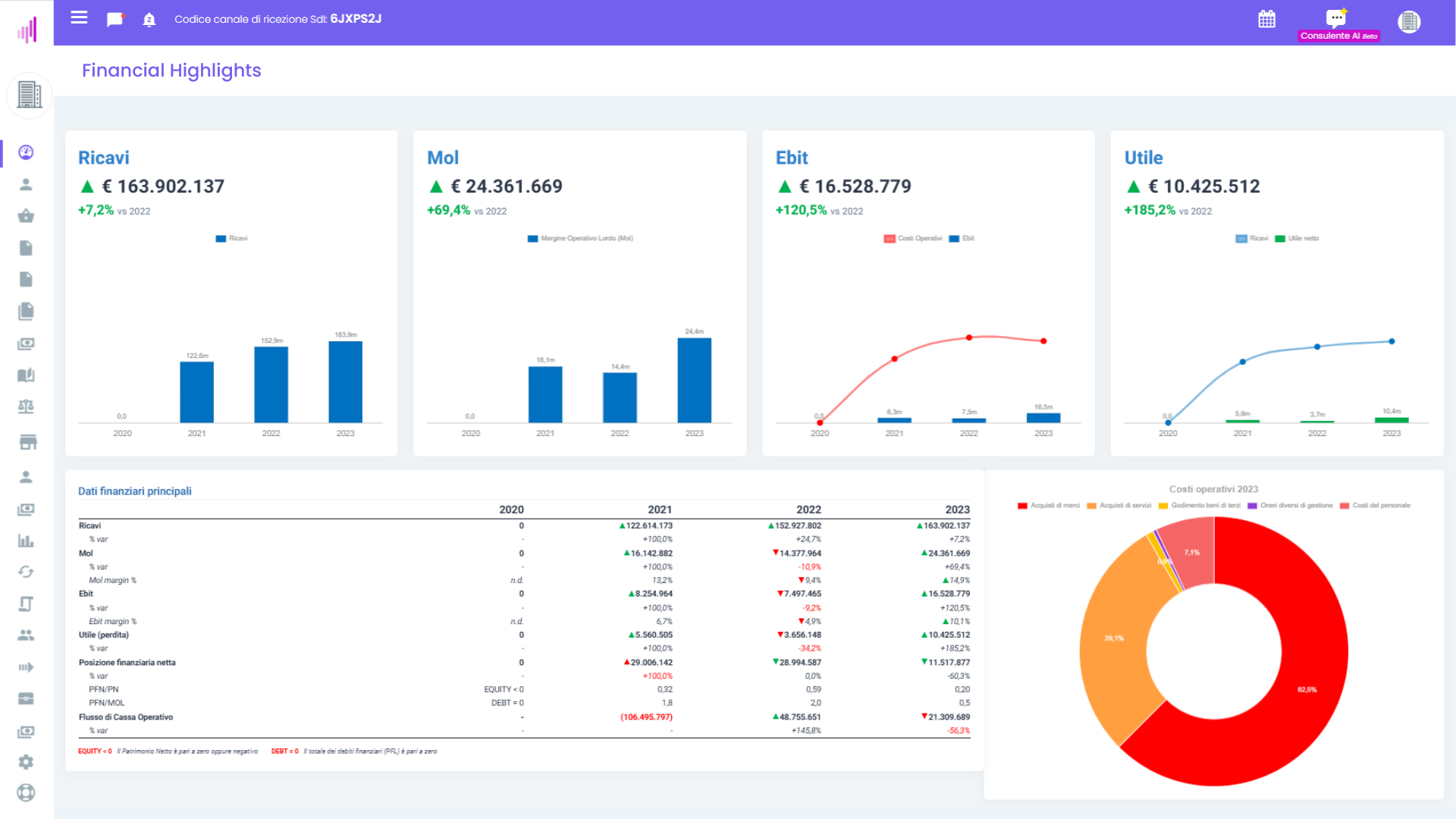This screenshot has width=1456, height=819.
Task: Select the balance scales icon in the sidebar
Action: (26, 406)
